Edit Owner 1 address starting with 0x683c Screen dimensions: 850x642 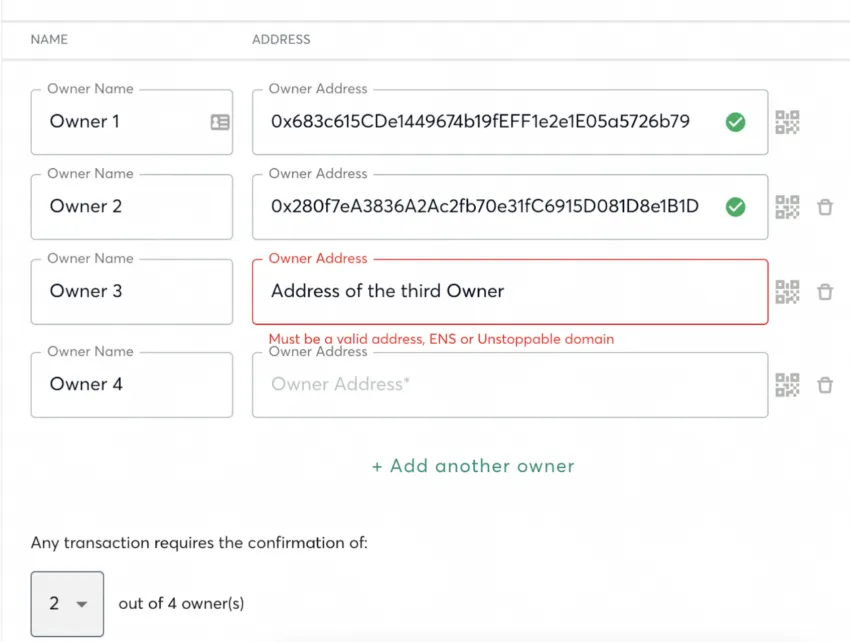[x=510, y=122]
